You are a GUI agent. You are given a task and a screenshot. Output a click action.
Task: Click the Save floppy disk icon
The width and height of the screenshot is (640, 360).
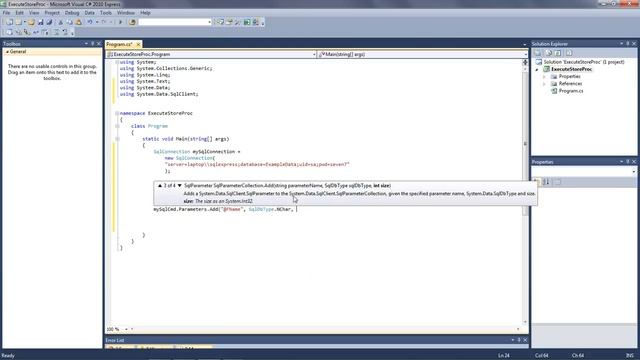[40, 22]
